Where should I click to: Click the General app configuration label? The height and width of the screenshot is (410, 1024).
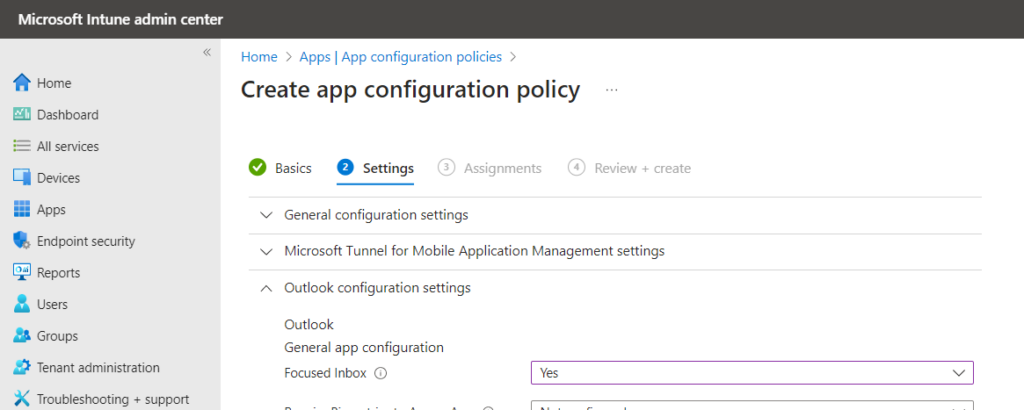(x=364, y=347)
